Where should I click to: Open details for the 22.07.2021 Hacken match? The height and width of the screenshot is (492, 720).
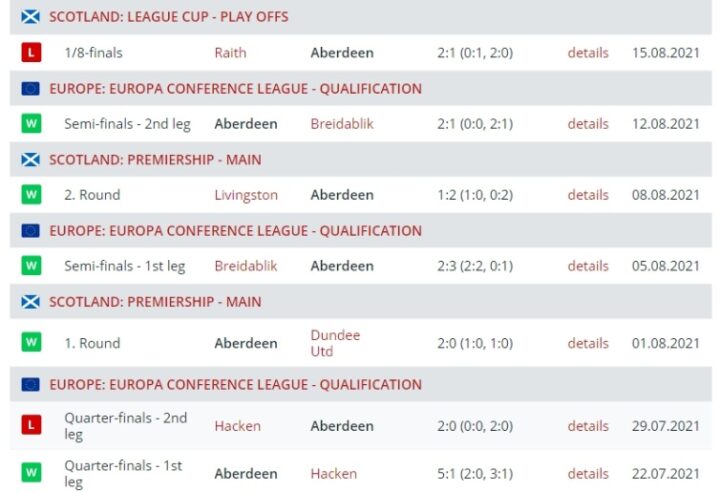(x=588, y=474)
